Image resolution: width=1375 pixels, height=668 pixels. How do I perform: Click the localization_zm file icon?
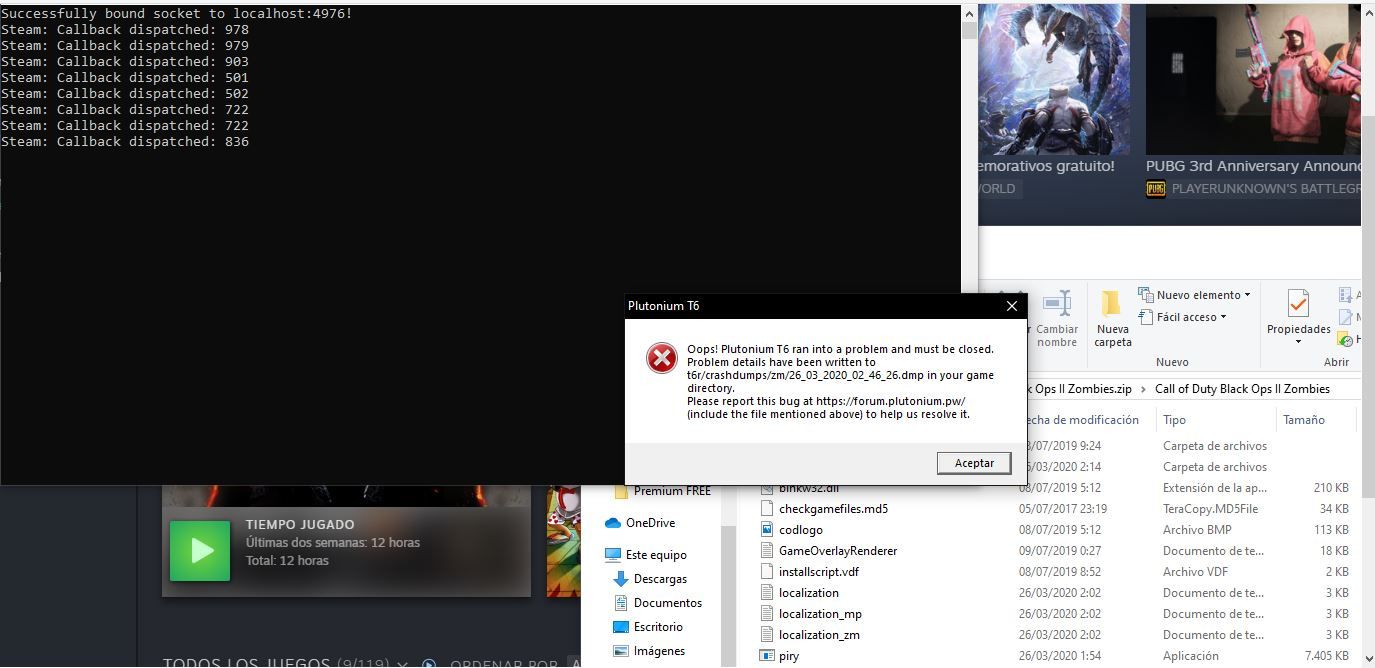pos(767,635)
